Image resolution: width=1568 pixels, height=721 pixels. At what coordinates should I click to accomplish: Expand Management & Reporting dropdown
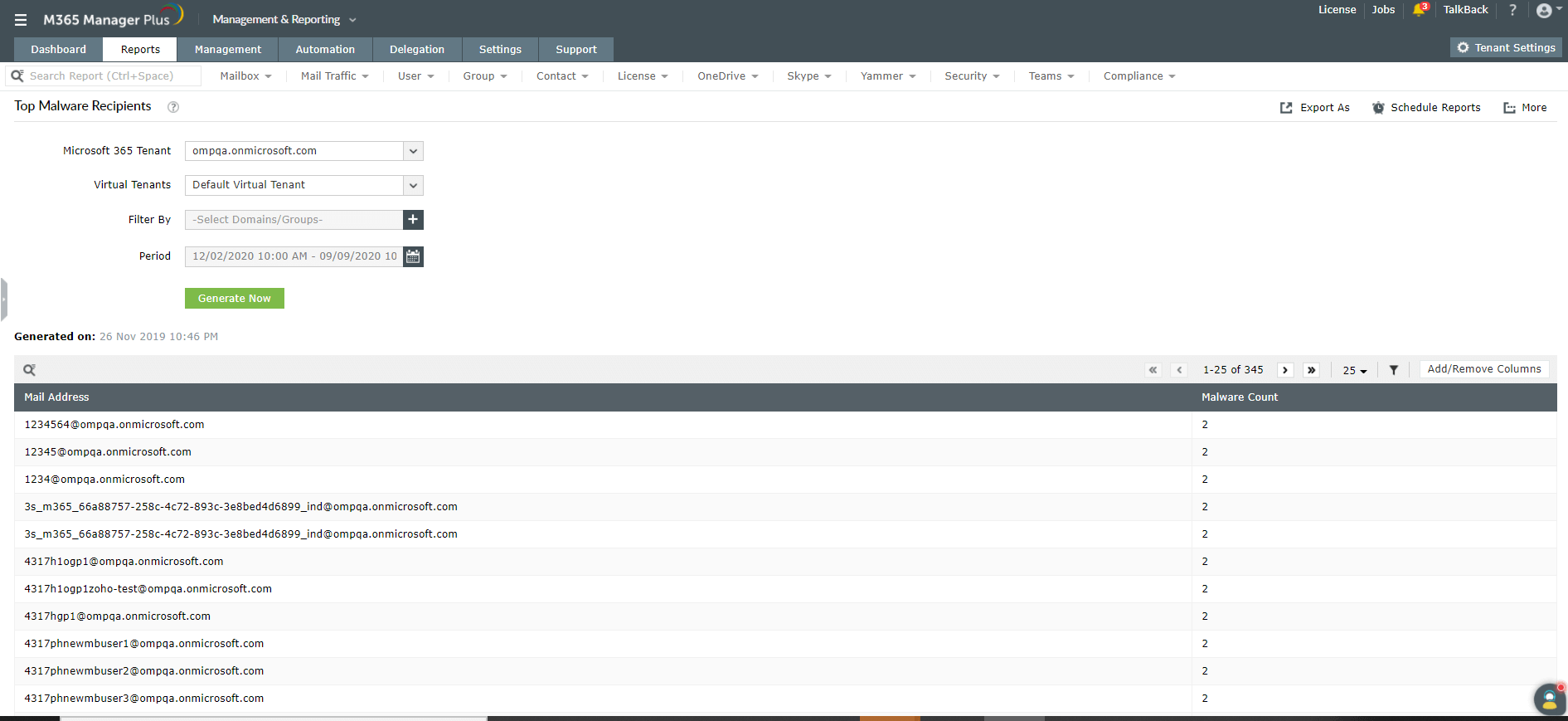[284, 19]
